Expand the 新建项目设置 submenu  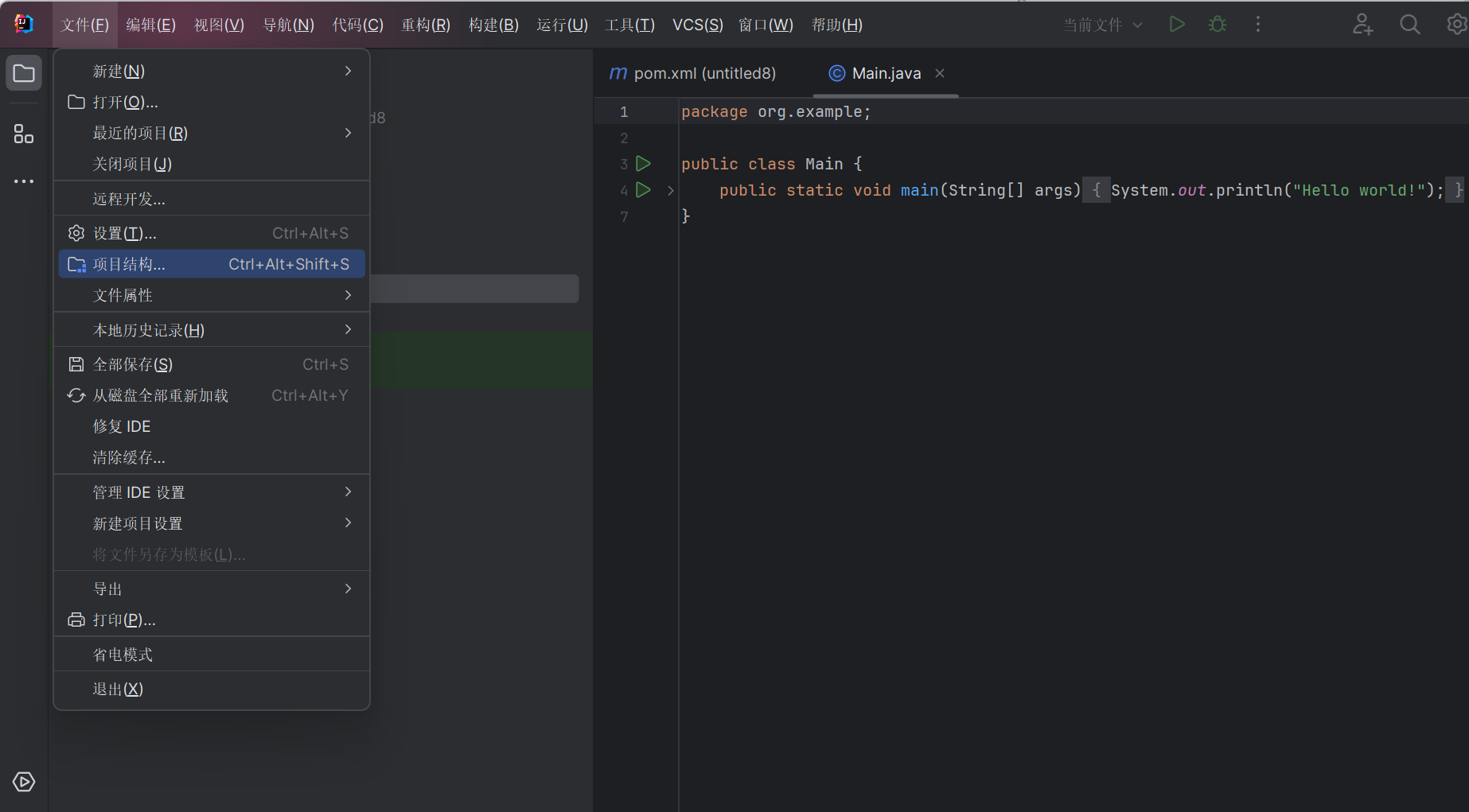coord(212,523)
